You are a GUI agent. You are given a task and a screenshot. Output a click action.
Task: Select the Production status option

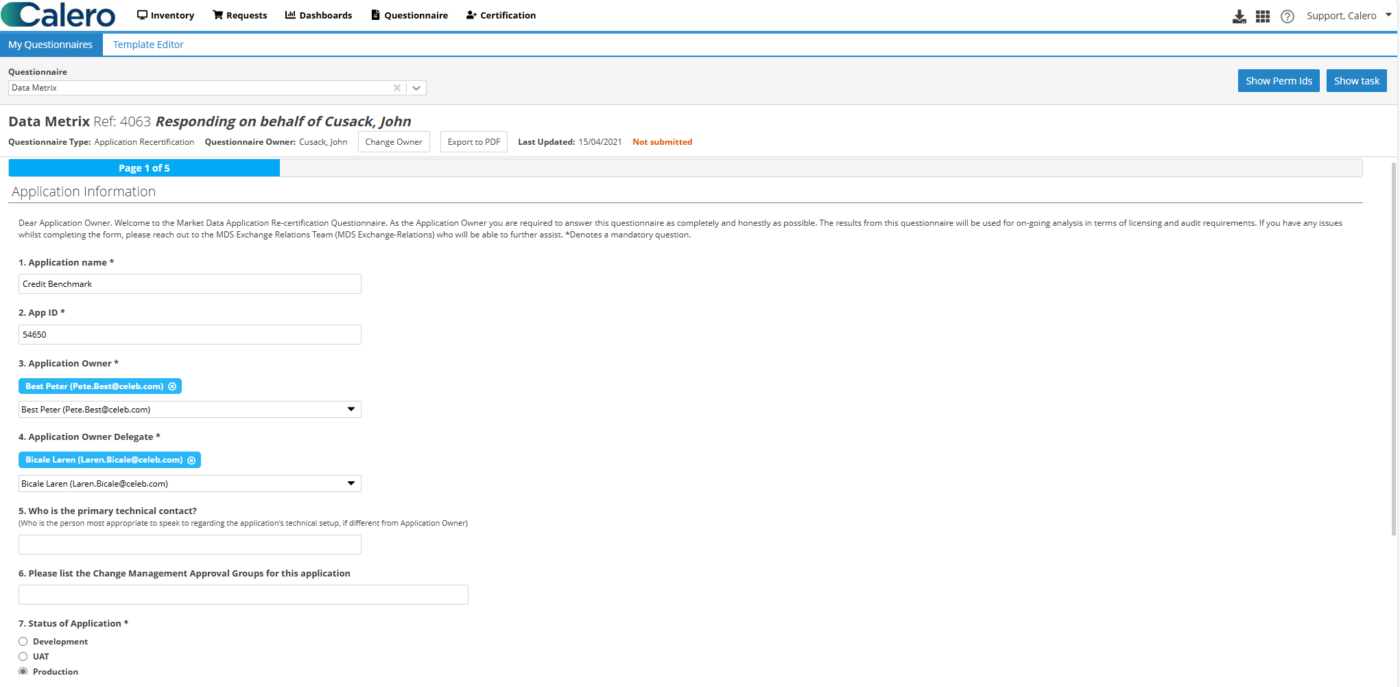[x=22, y=671]
